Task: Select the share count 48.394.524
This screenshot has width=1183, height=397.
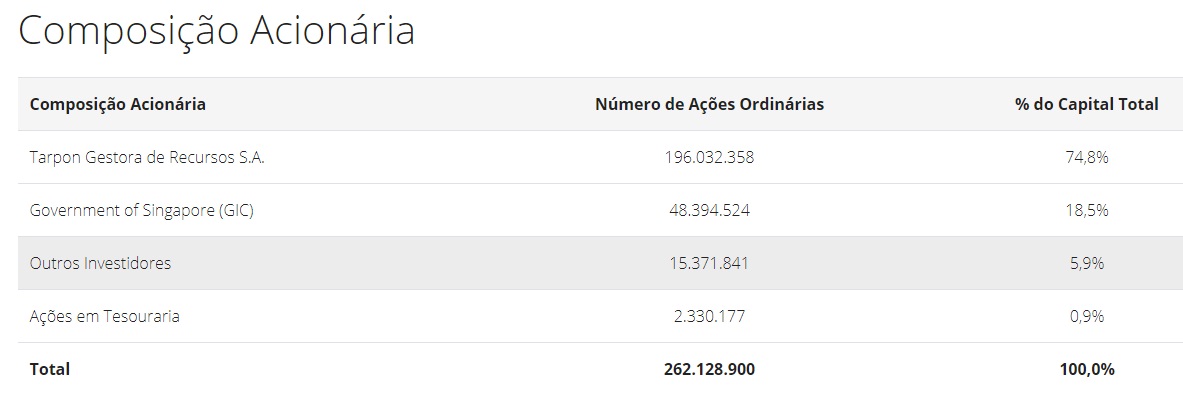Action: (x=709, y=211)
